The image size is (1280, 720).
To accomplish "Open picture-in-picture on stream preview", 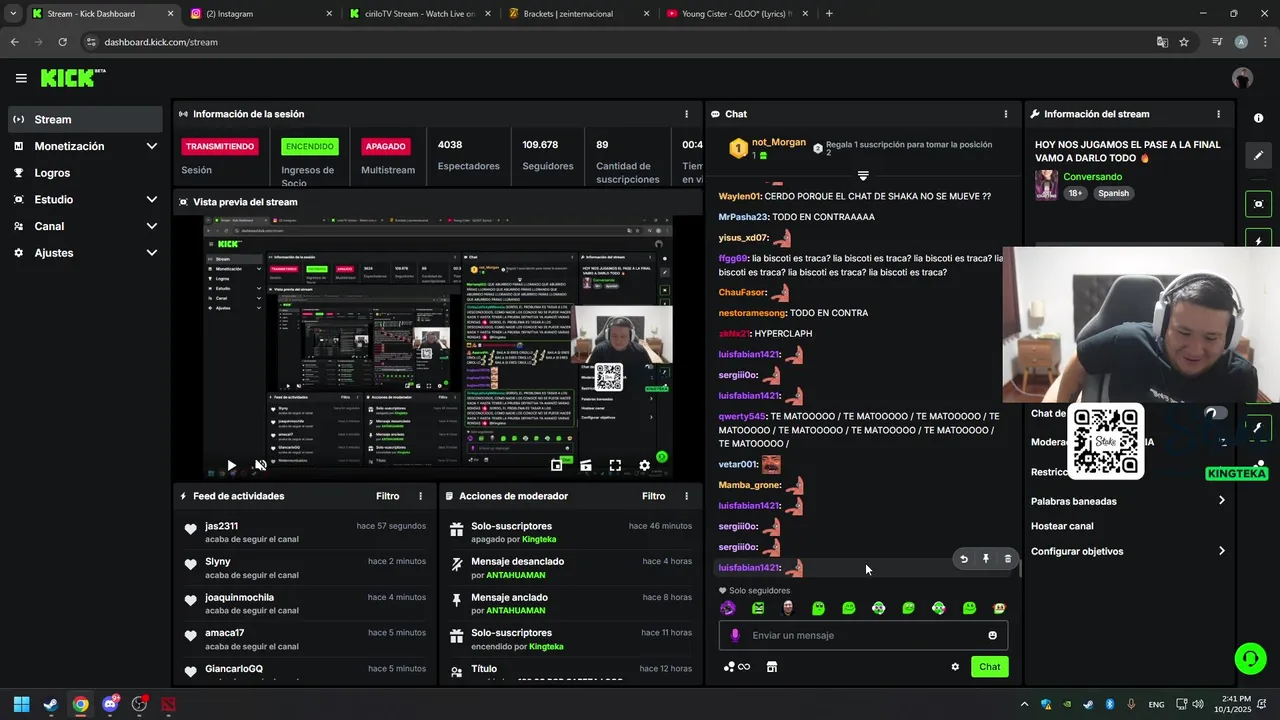I will click(x=557, y=465).
